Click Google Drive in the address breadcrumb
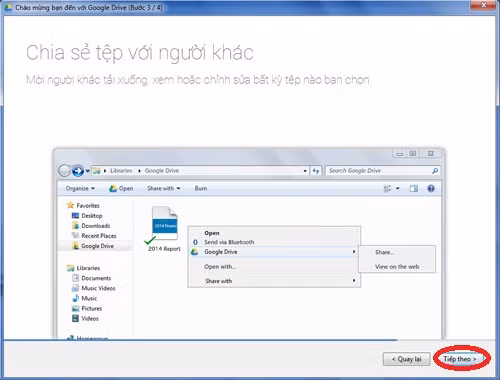This screenshot has width=500, height=380. click(x=162, y=171)
